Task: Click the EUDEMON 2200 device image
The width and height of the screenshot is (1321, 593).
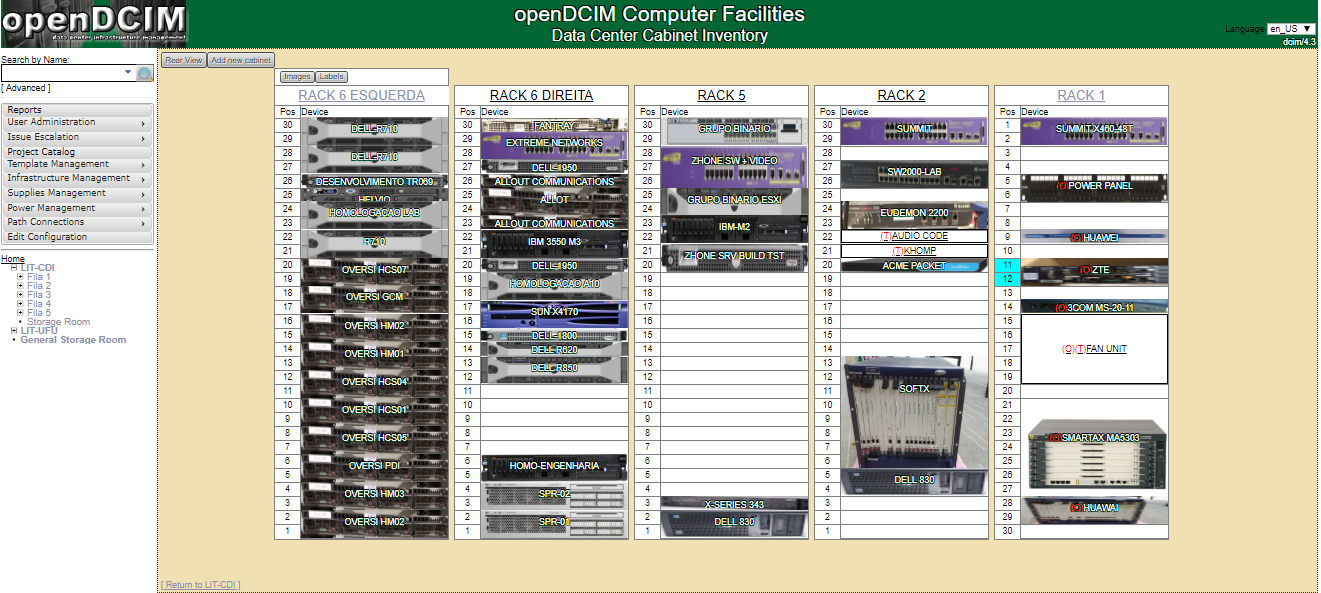Action: [914, 214]
